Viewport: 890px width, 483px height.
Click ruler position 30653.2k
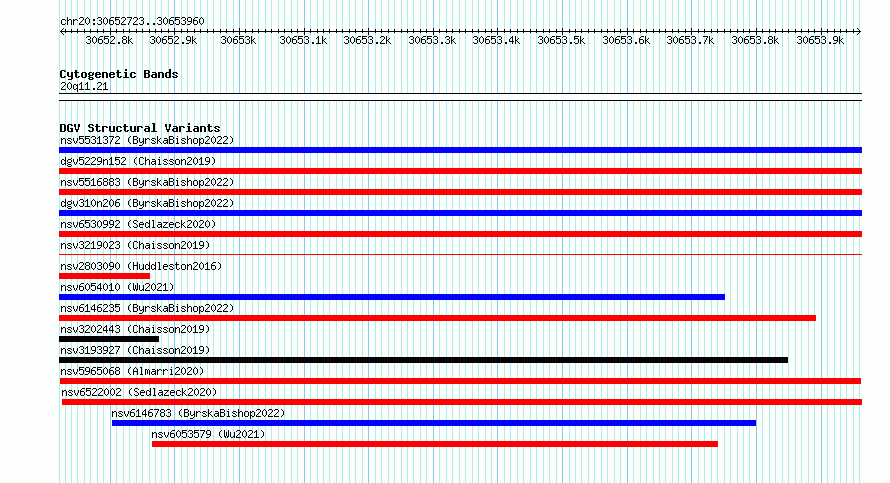(367, 40)
